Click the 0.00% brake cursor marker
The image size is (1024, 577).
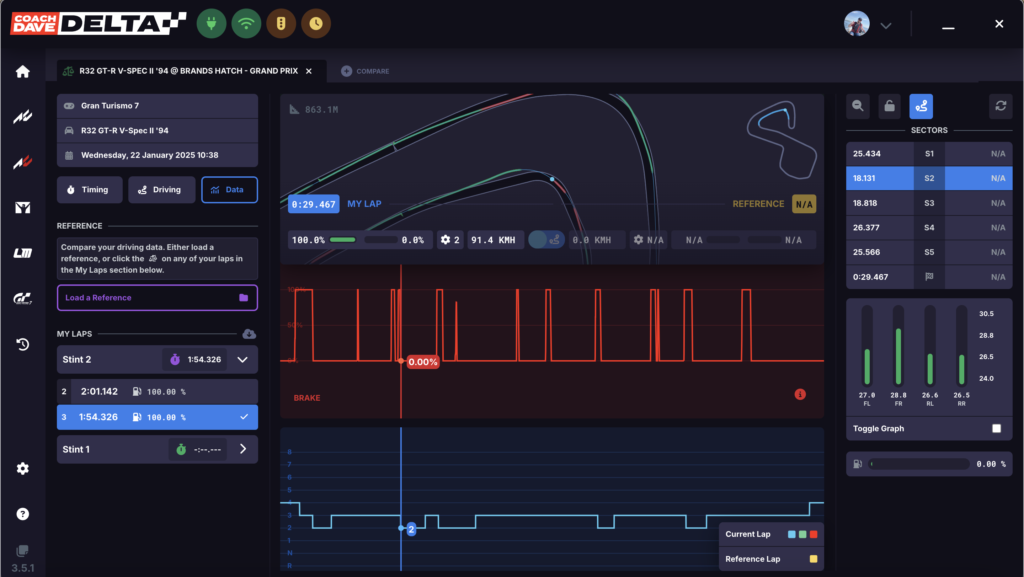click(423, 362)
